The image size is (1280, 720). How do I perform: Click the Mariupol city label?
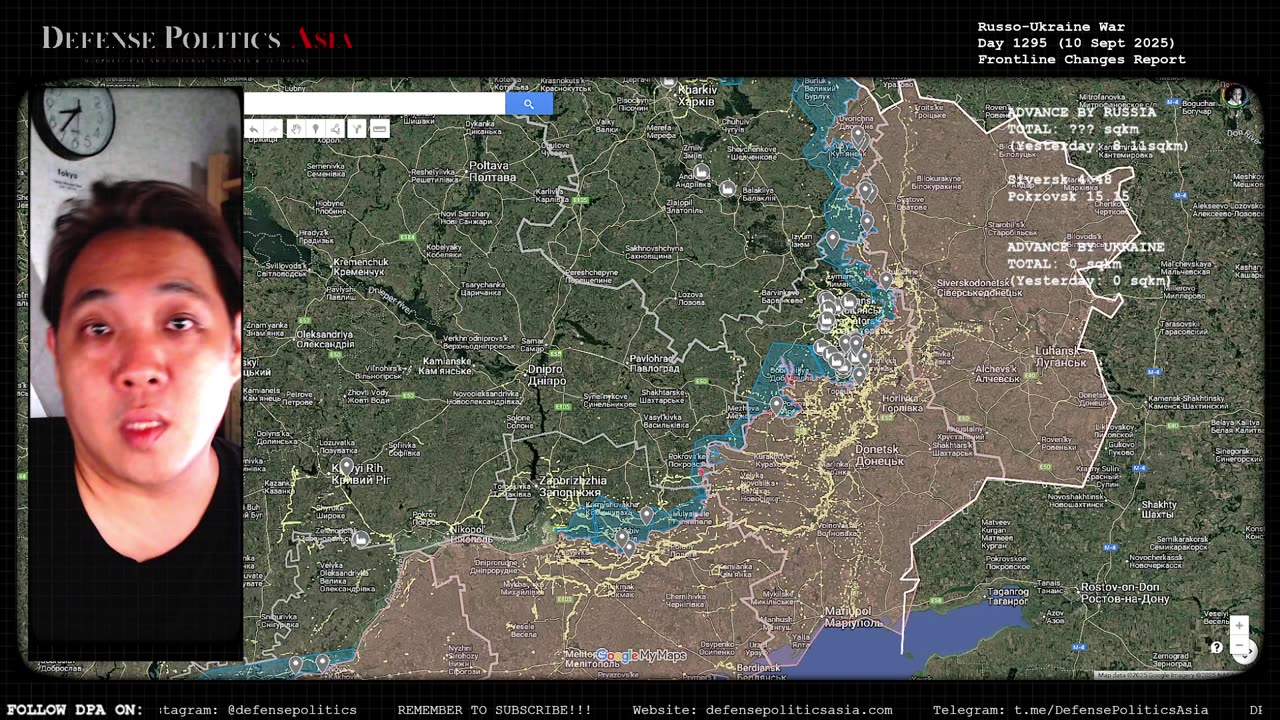pyautogui.click(x=854, y=616)
